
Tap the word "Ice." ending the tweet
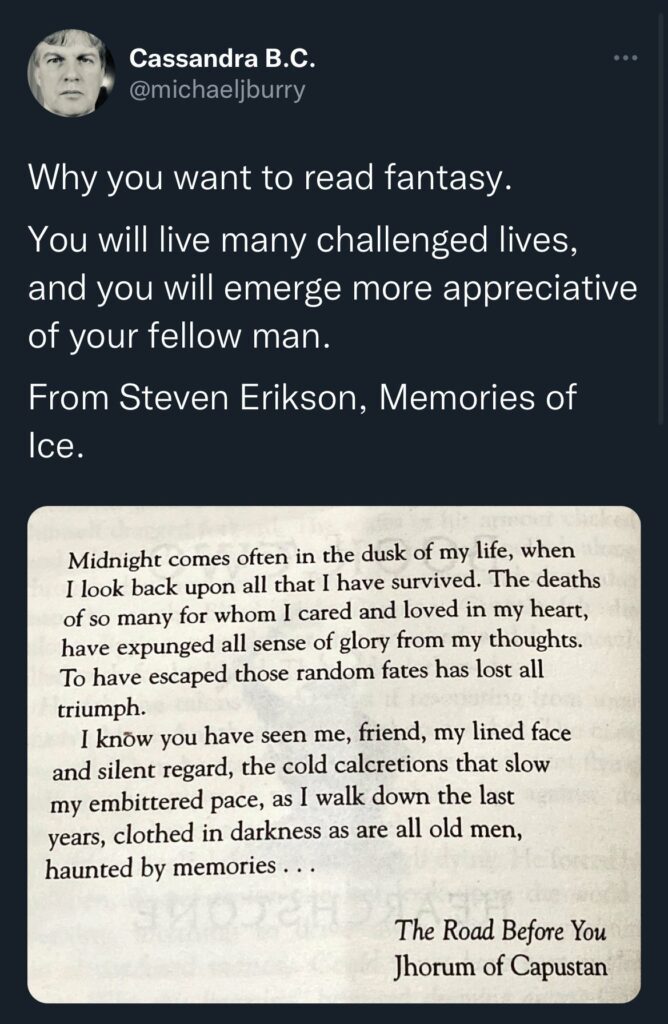click(x=56, y=445)
